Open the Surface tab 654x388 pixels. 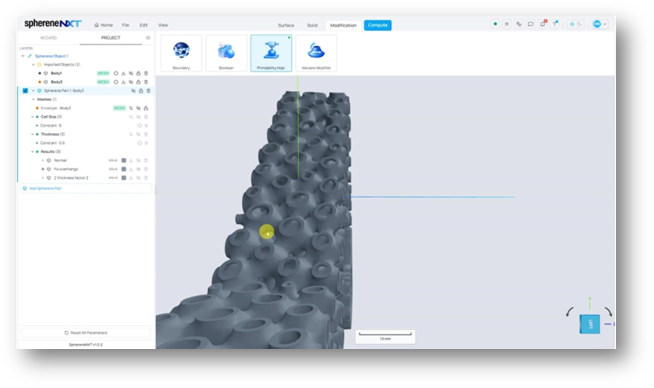tap(286, 25)
